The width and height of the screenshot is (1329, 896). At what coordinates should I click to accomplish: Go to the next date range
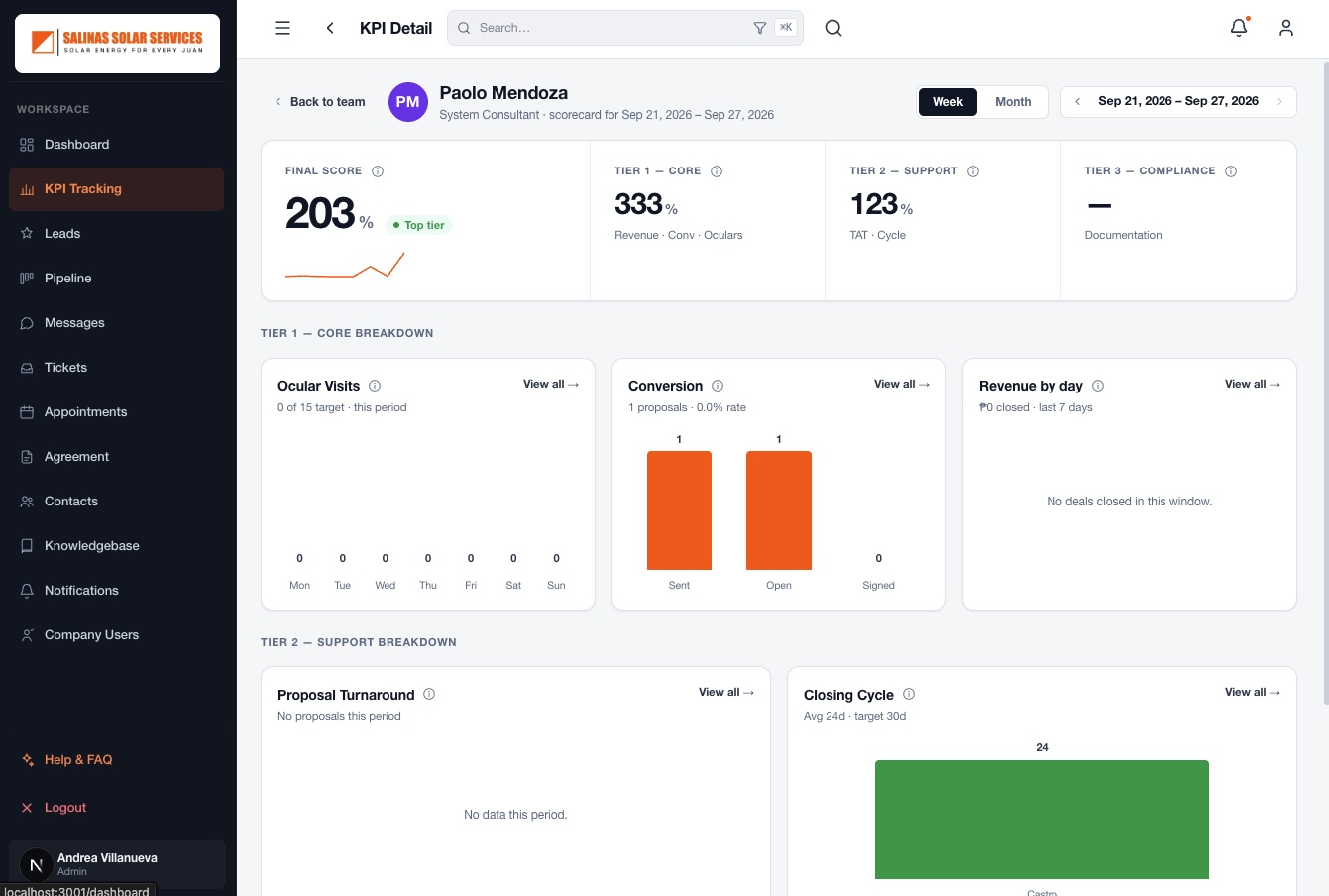[1279, 101]
